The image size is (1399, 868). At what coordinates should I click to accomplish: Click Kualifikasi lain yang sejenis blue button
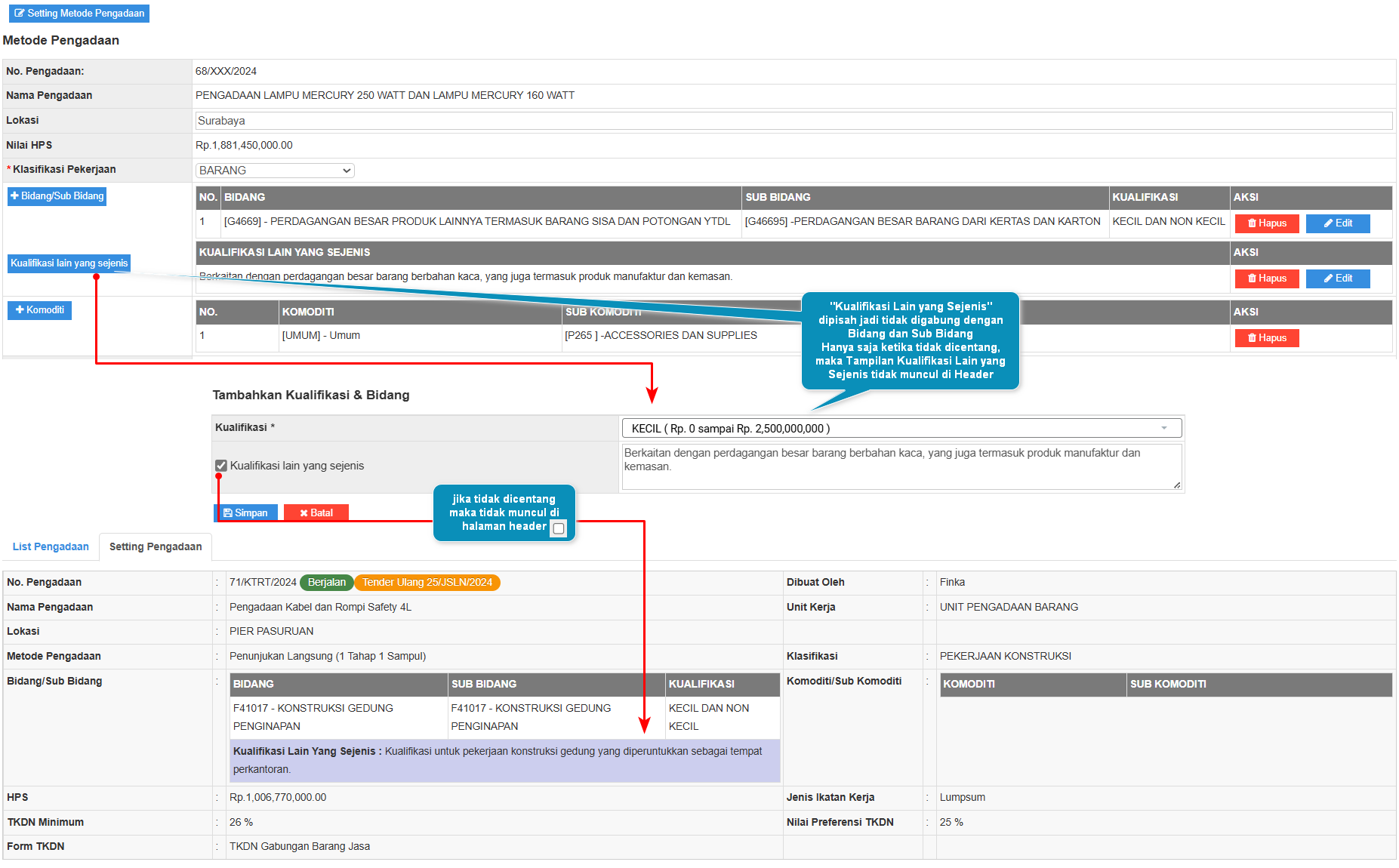point(69,263)
